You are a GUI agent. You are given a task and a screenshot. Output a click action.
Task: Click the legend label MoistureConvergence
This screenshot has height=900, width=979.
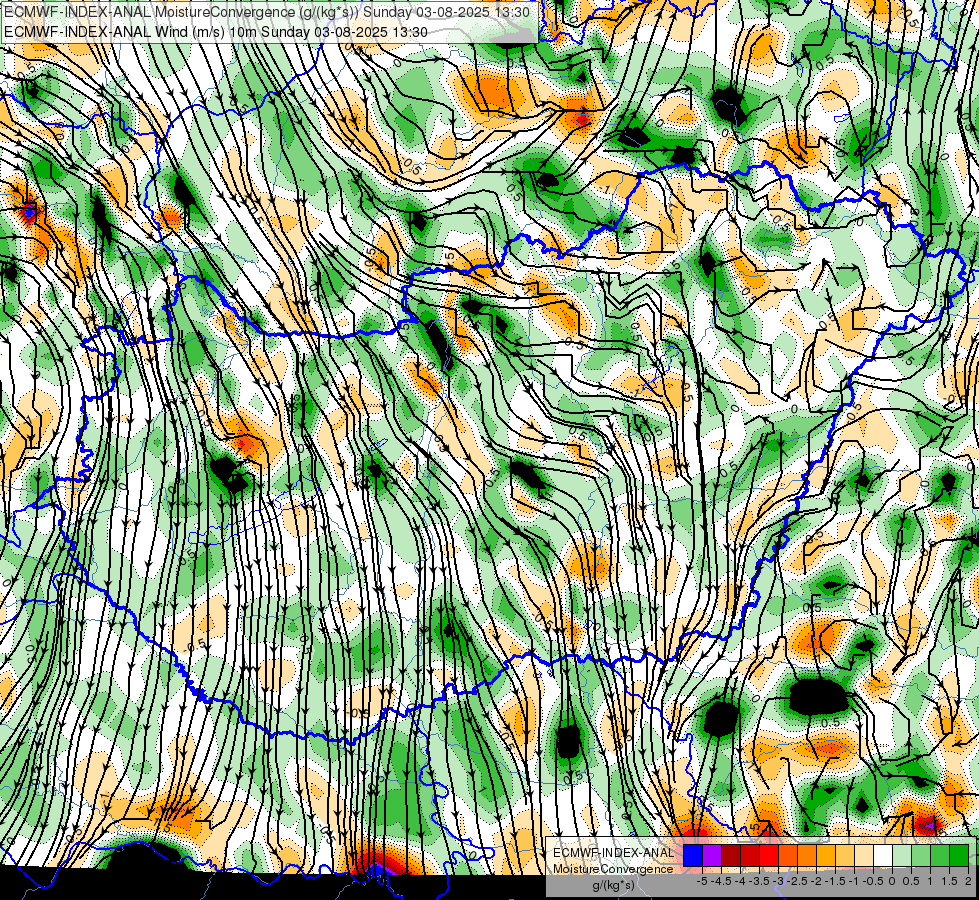[x=613, y=869]
